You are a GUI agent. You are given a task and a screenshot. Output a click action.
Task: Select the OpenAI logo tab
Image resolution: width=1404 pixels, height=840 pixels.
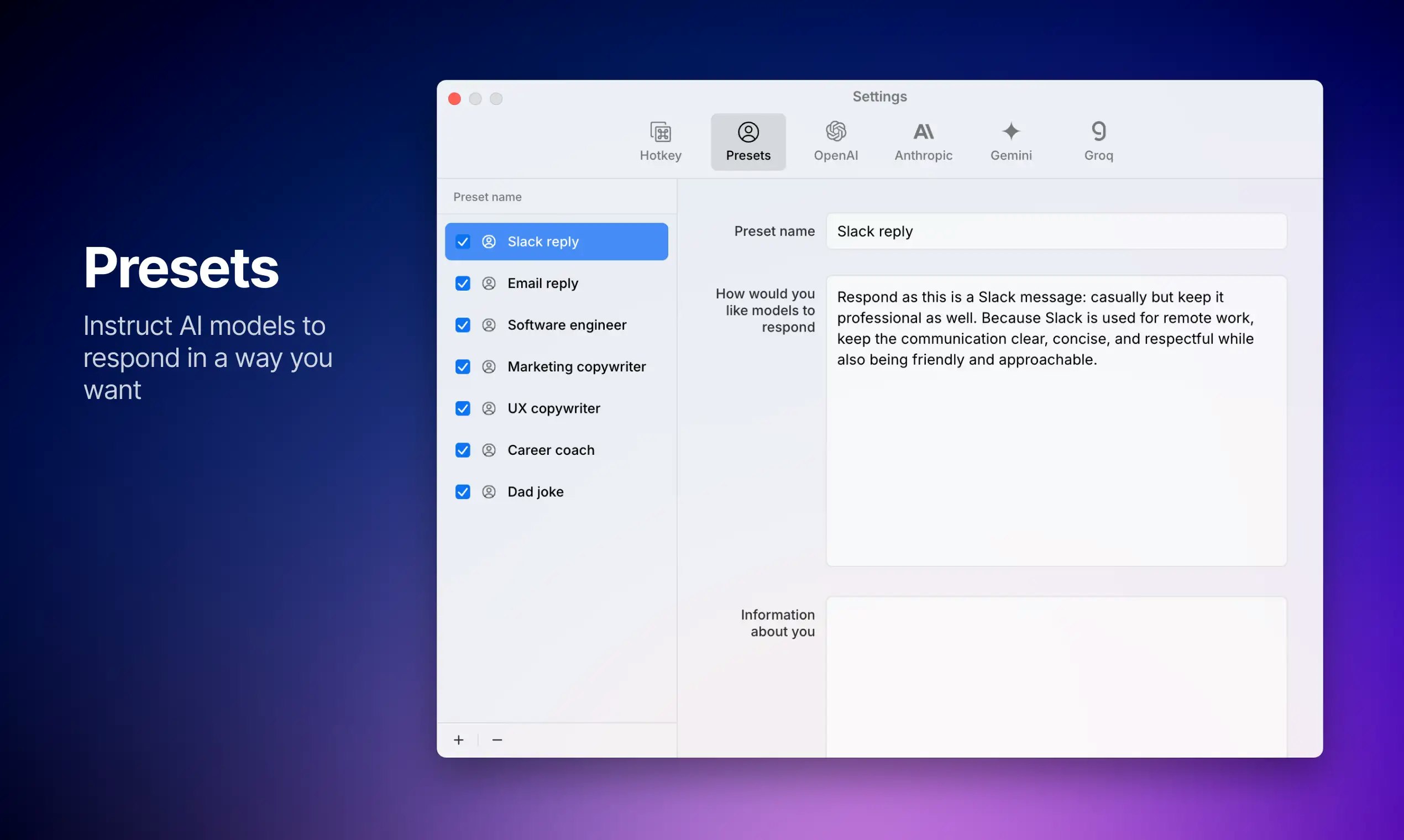836,132
